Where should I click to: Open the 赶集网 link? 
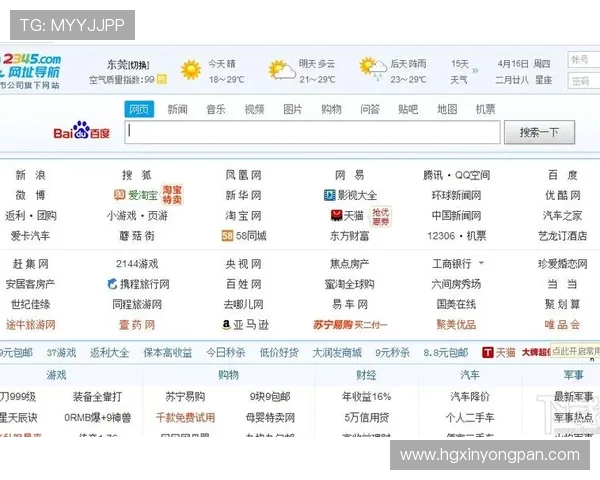pyautogui.click(x=31, y=264)
